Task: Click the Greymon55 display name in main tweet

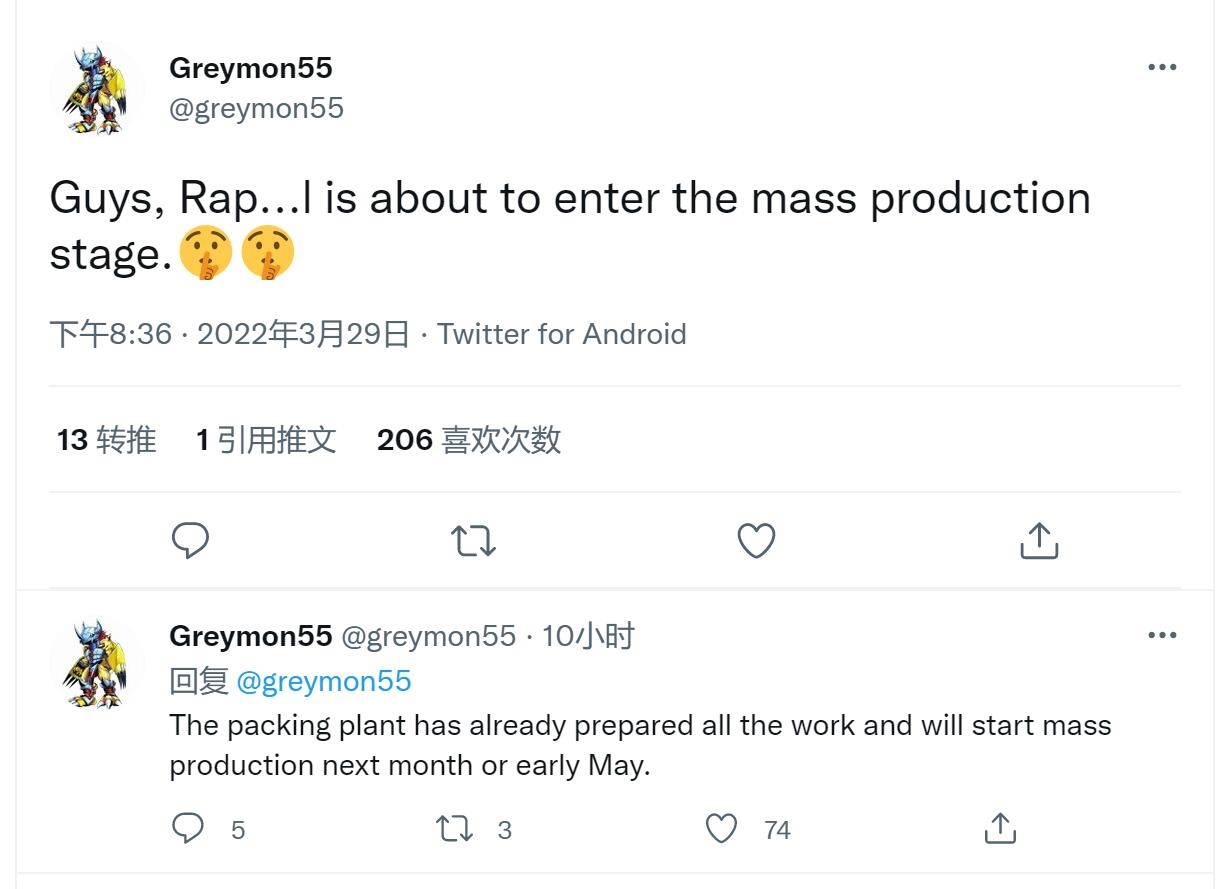Action: coord(251,68)
